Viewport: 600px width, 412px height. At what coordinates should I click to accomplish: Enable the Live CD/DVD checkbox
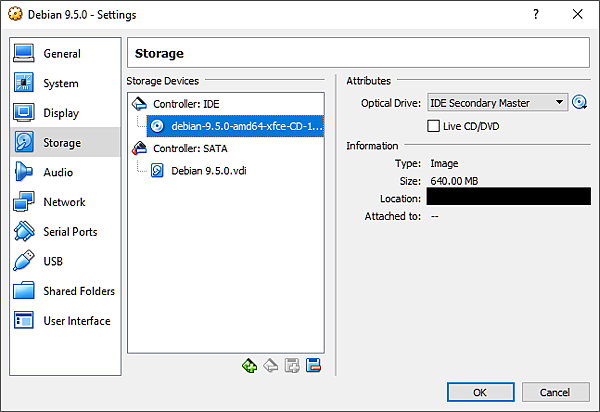tap(433, 126)
